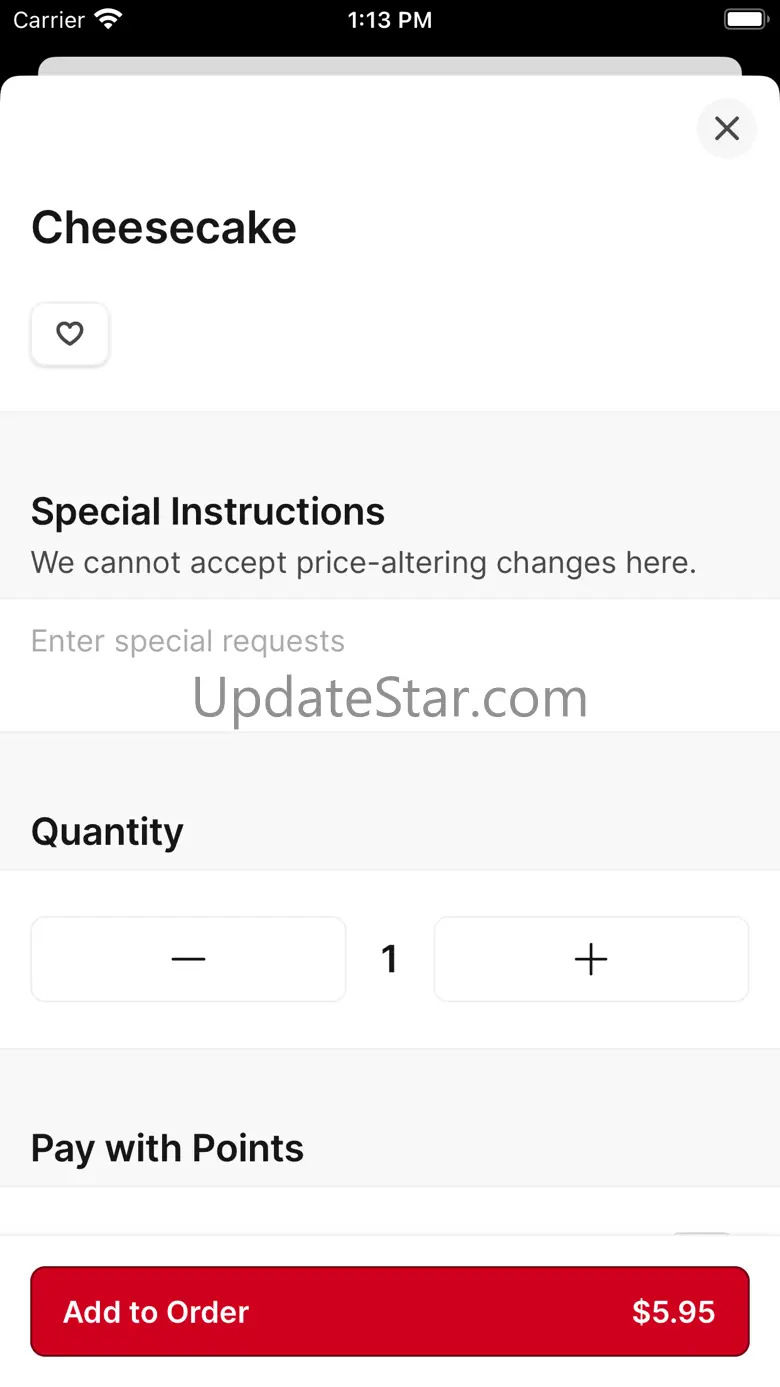
Task: Tap the Quantity section heading
Action: click(x=107, y=832)
